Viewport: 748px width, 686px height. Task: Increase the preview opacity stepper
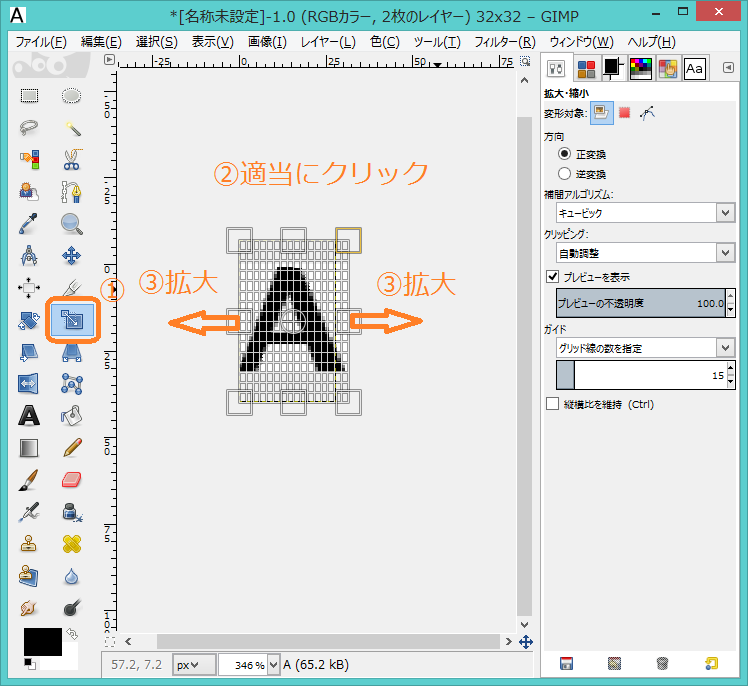point(730,296)
